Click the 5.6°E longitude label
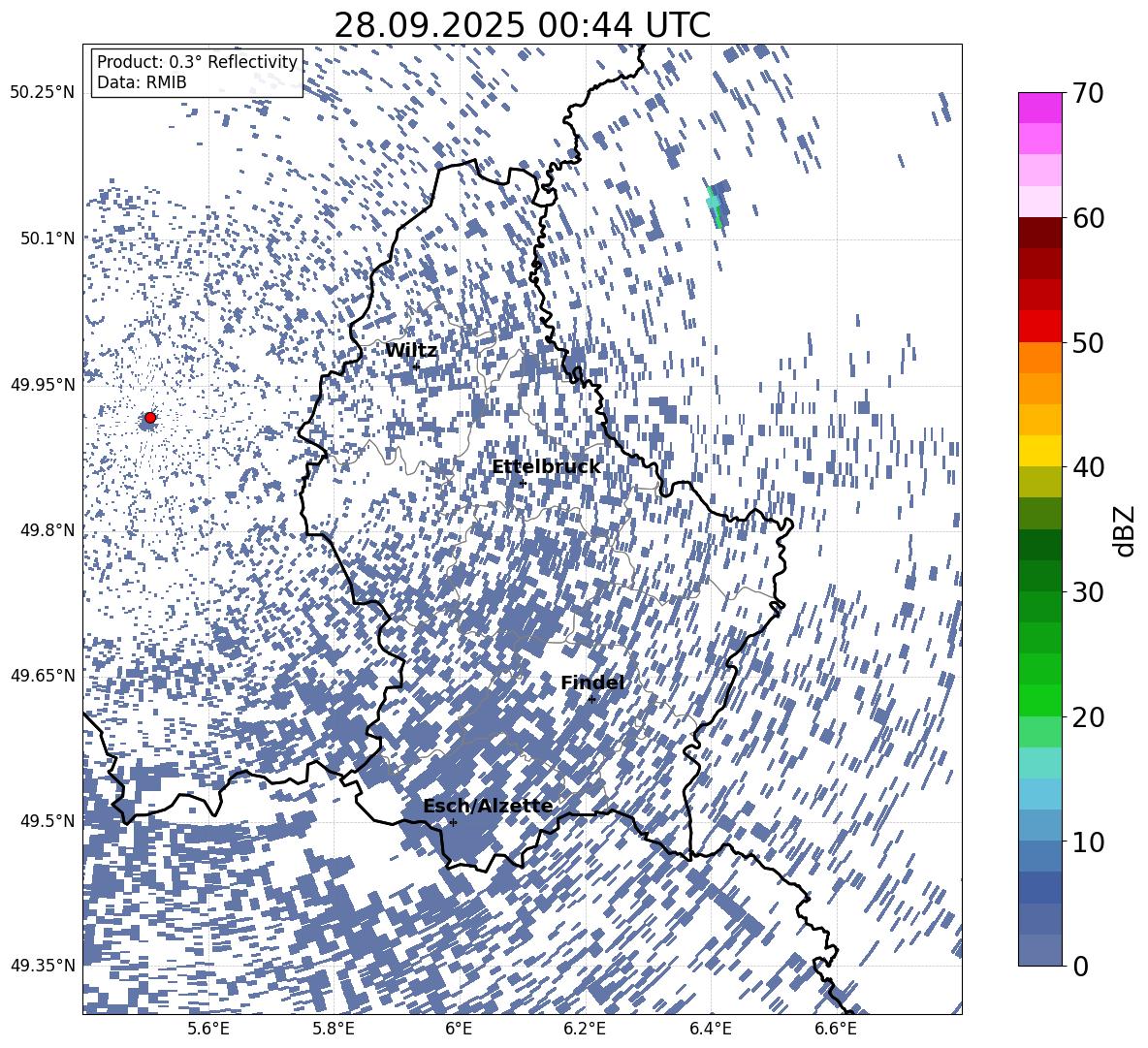The height and width of the screenshot is (1048, 1148). pos(208,1029)
